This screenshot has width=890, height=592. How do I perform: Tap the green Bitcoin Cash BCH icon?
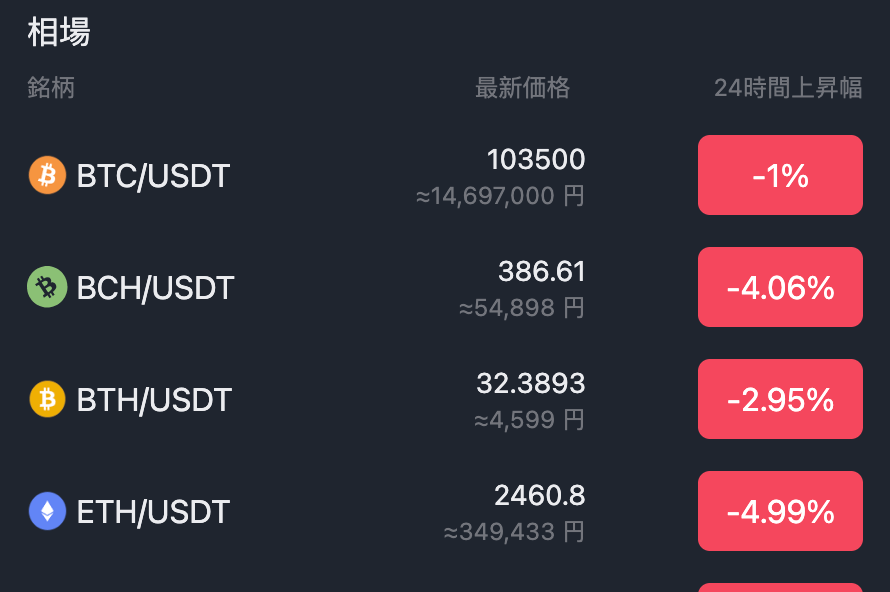[47, 287]
